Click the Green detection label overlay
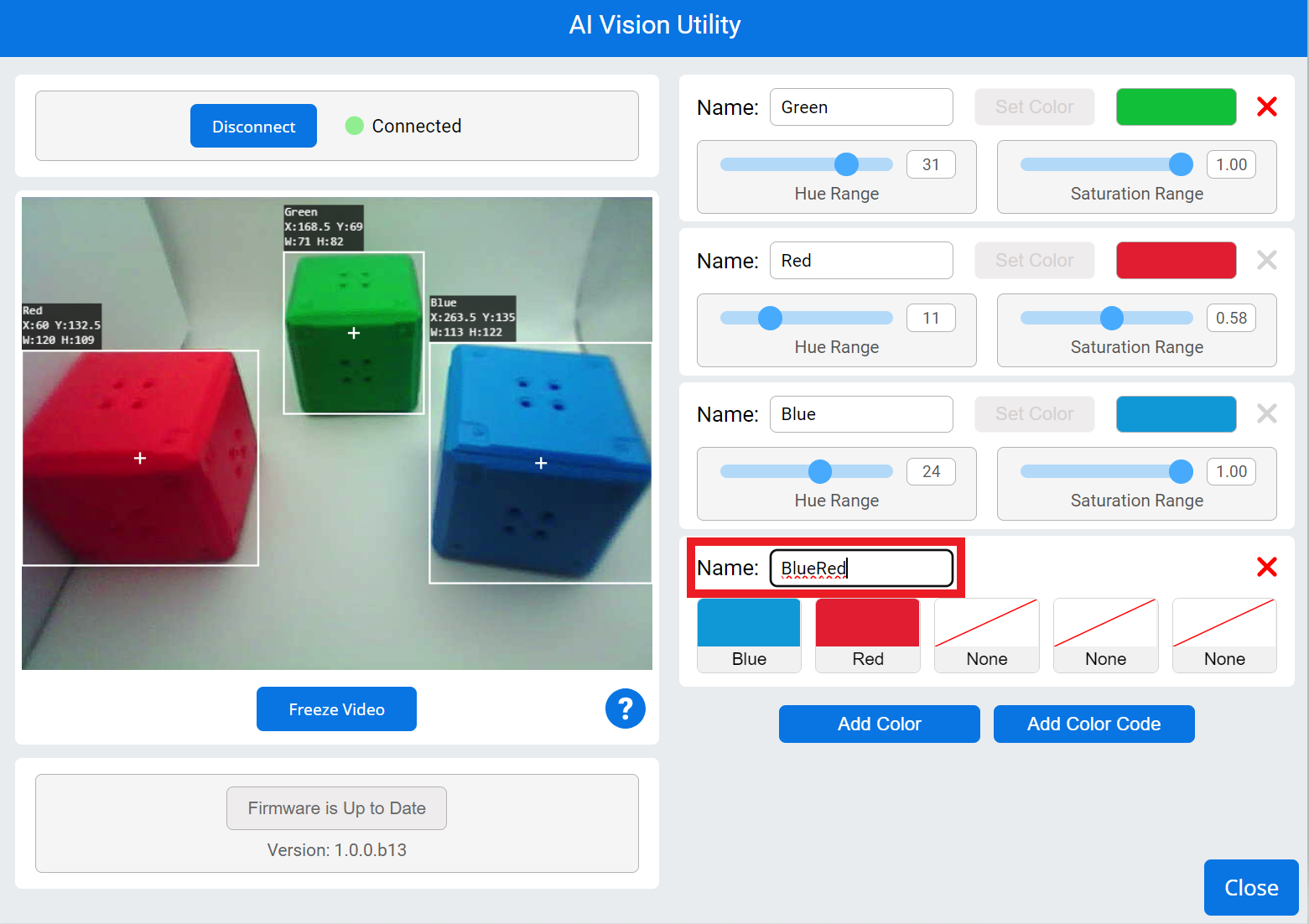The image size is (1309, 924). [x=324, y=227]
